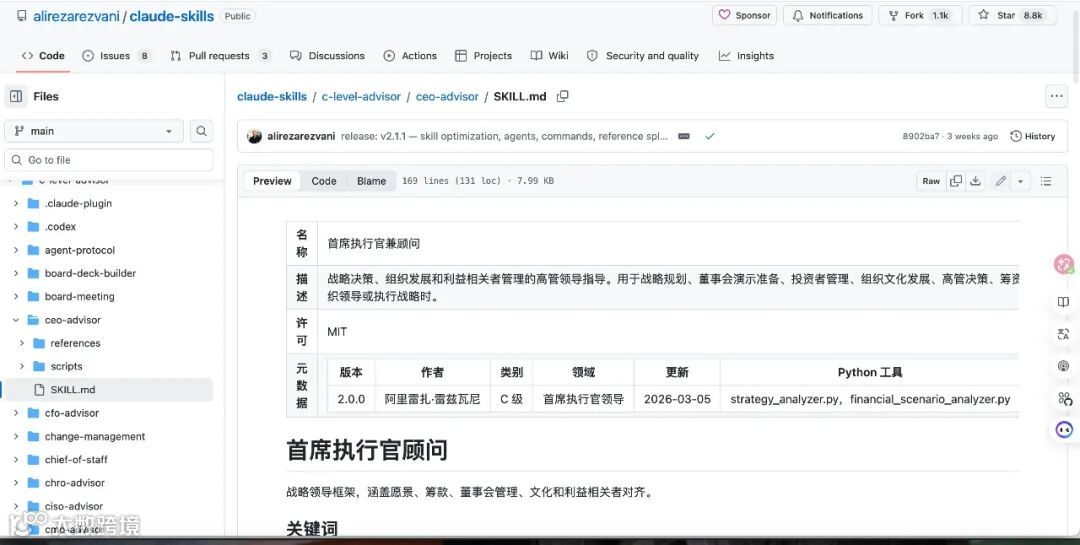Open the ciso-advisor folder
The width and height of the screenshot is (1080, 545).
point(74,506)
